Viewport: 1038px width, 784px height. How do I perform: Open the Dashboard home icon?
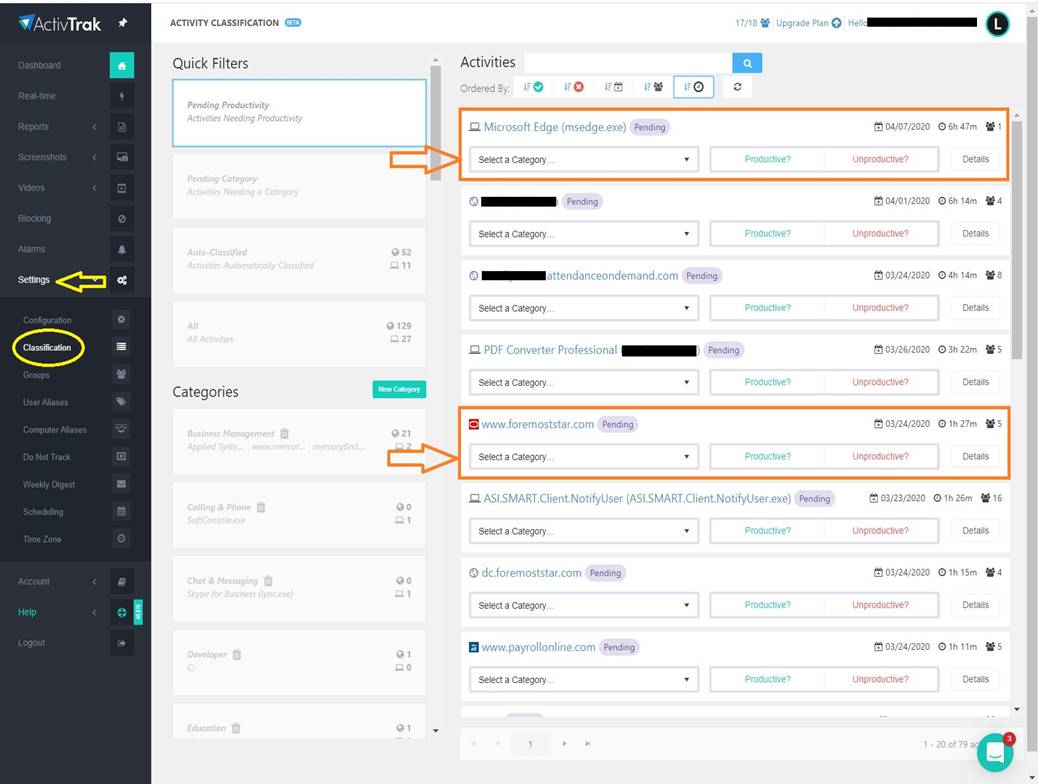(x=122, y=66)
